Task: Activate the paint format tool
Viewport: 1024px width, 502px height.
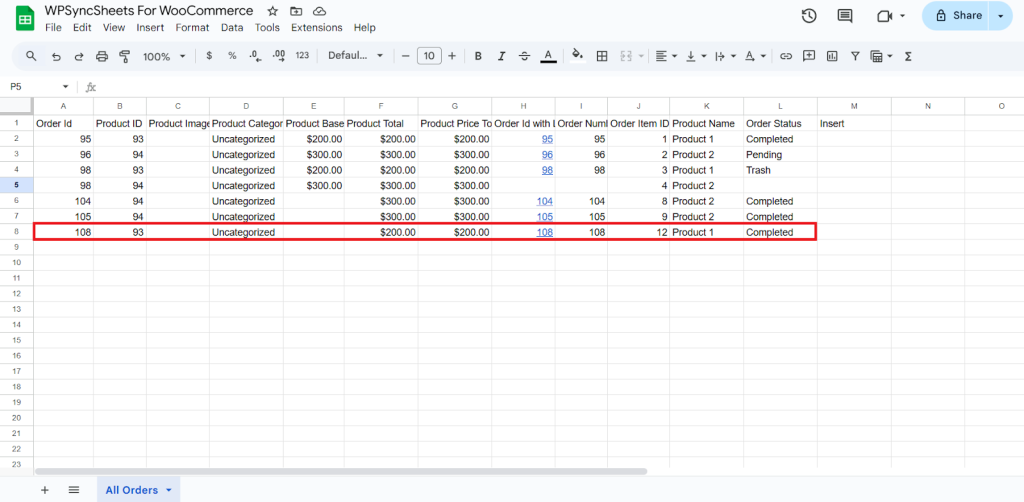Action: (x=125, y=57)
